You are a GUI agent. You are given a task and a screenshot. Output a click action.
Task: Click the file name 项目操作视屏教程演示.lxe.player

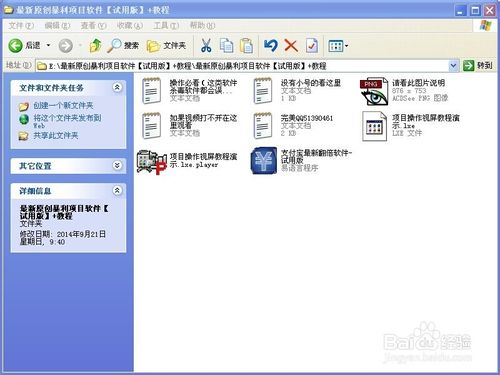coord(204,160)
